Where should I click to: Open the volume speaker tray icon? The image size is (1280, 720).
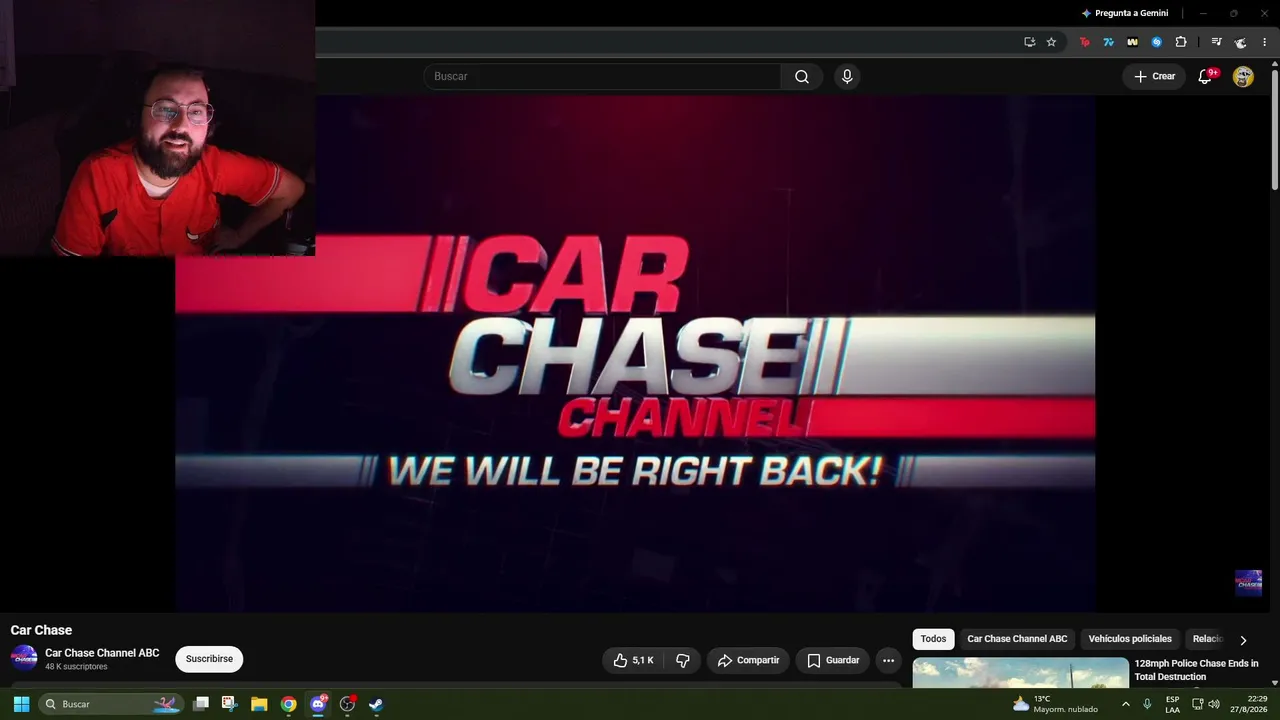click(x=1214, y=704)
